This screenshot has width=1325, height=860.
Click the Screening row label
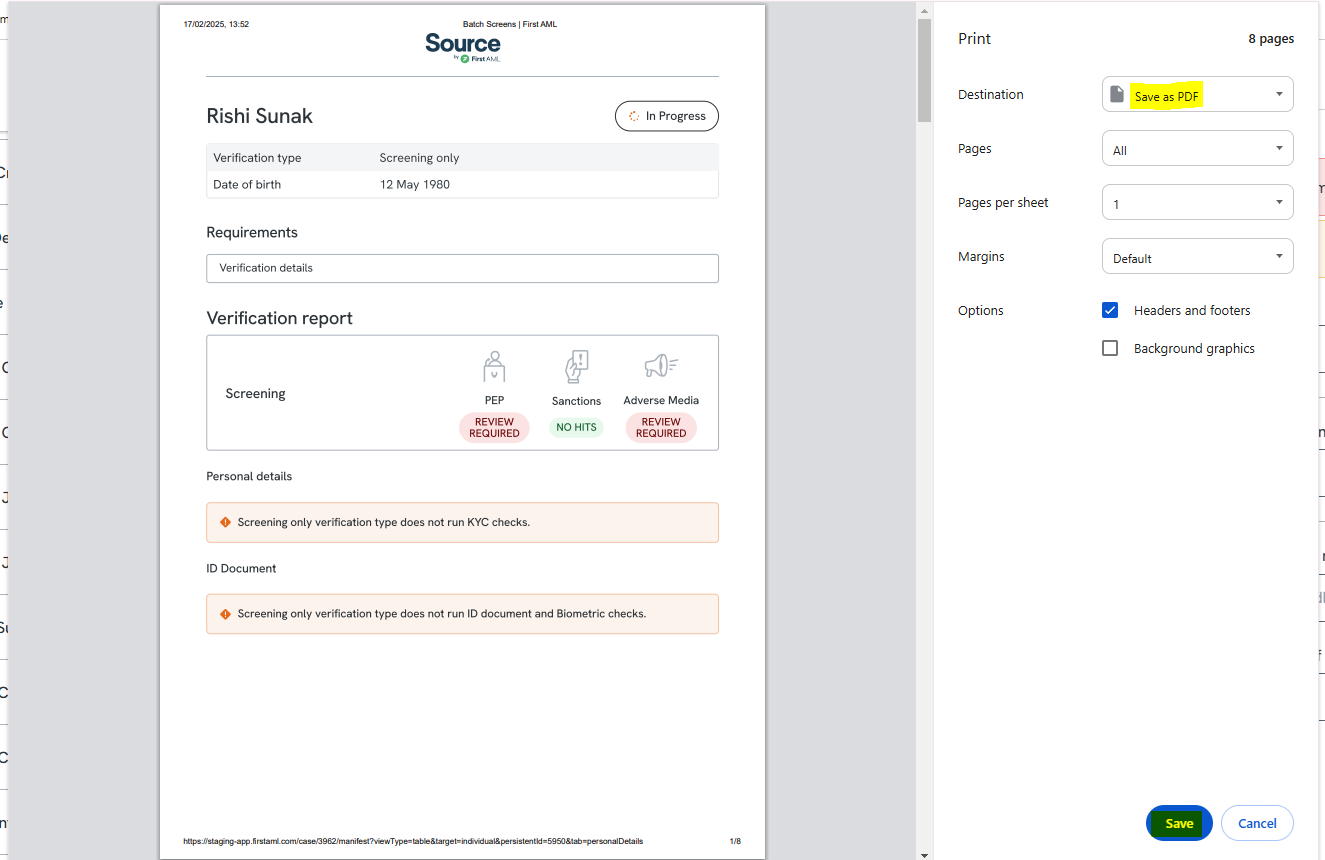tap(255, 393)
